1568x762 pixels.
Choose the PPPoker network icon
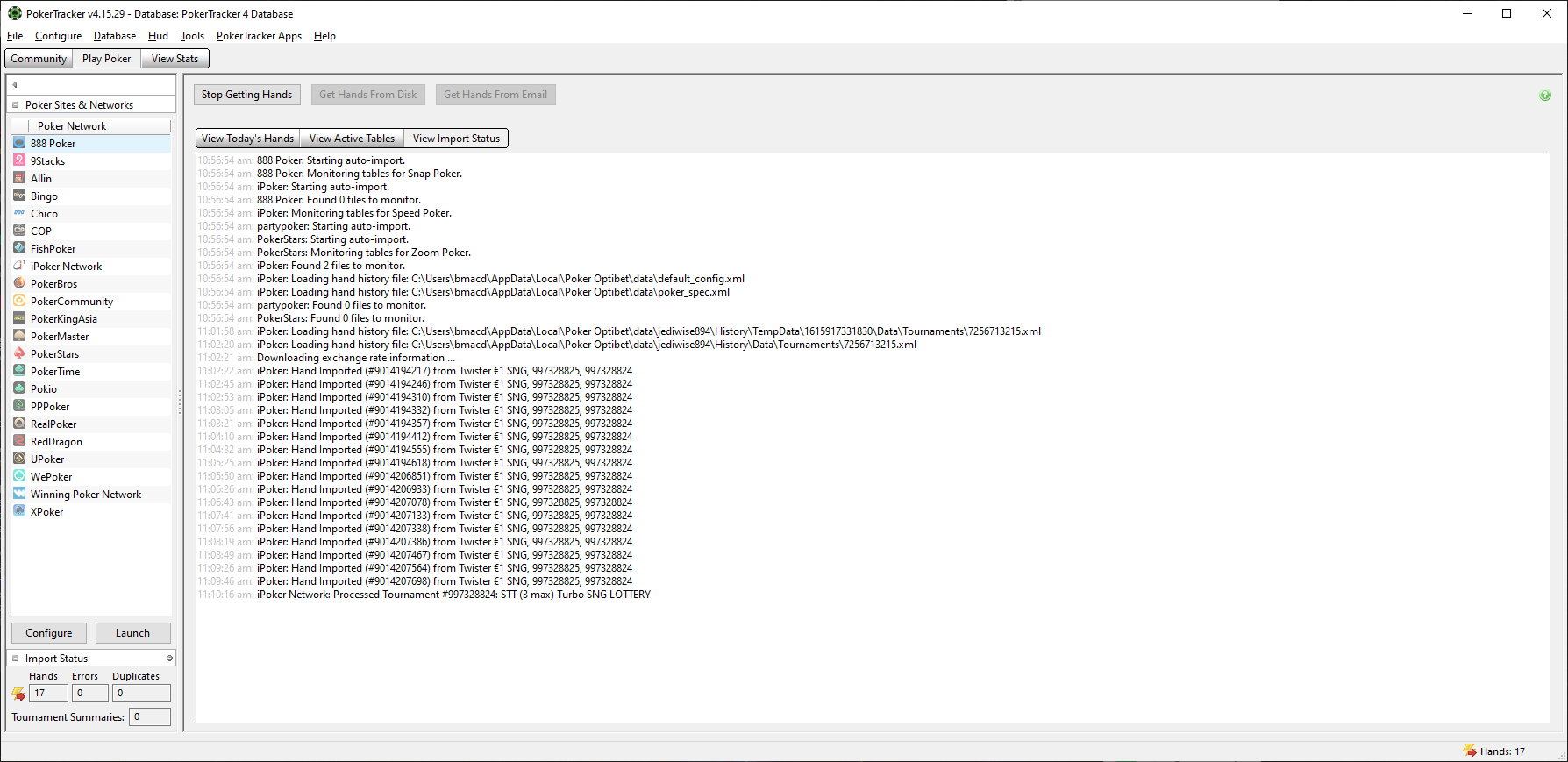tap(19, 406)
